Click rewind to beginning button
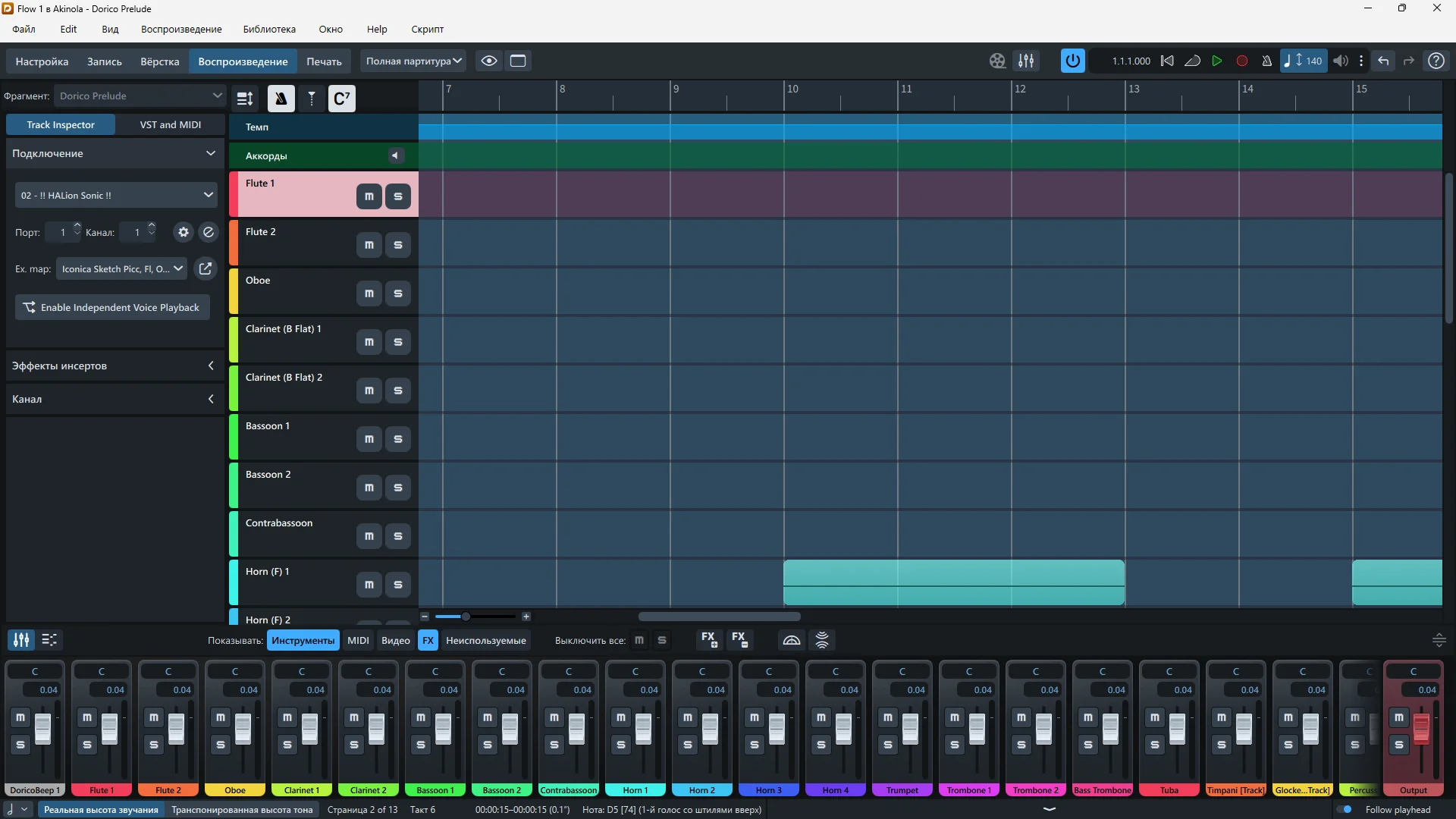The height and width of the screenshot is (819, 1456). [1167, 61]
